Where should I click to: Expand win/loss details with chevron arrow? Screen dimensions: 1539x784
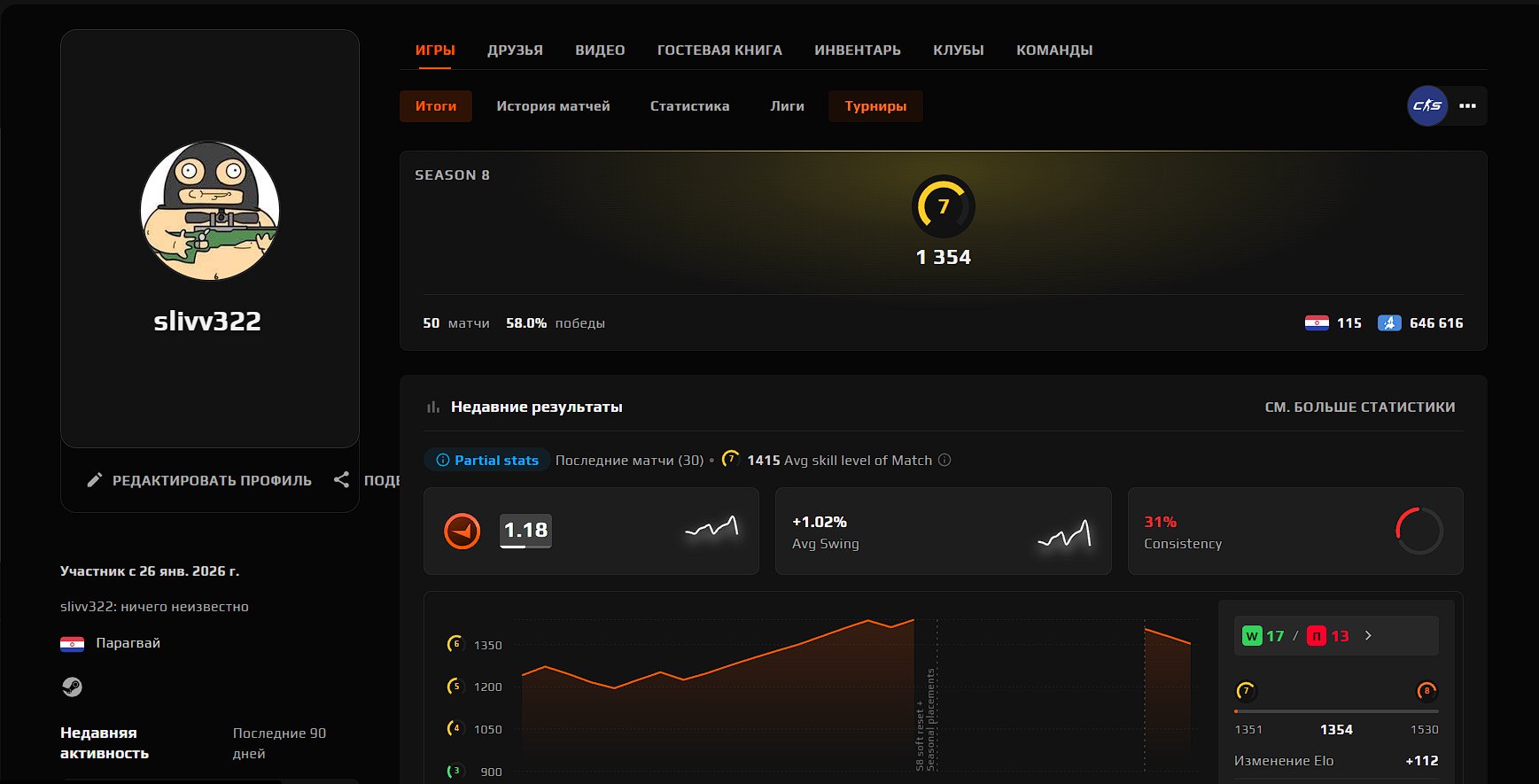[1369, 636]
